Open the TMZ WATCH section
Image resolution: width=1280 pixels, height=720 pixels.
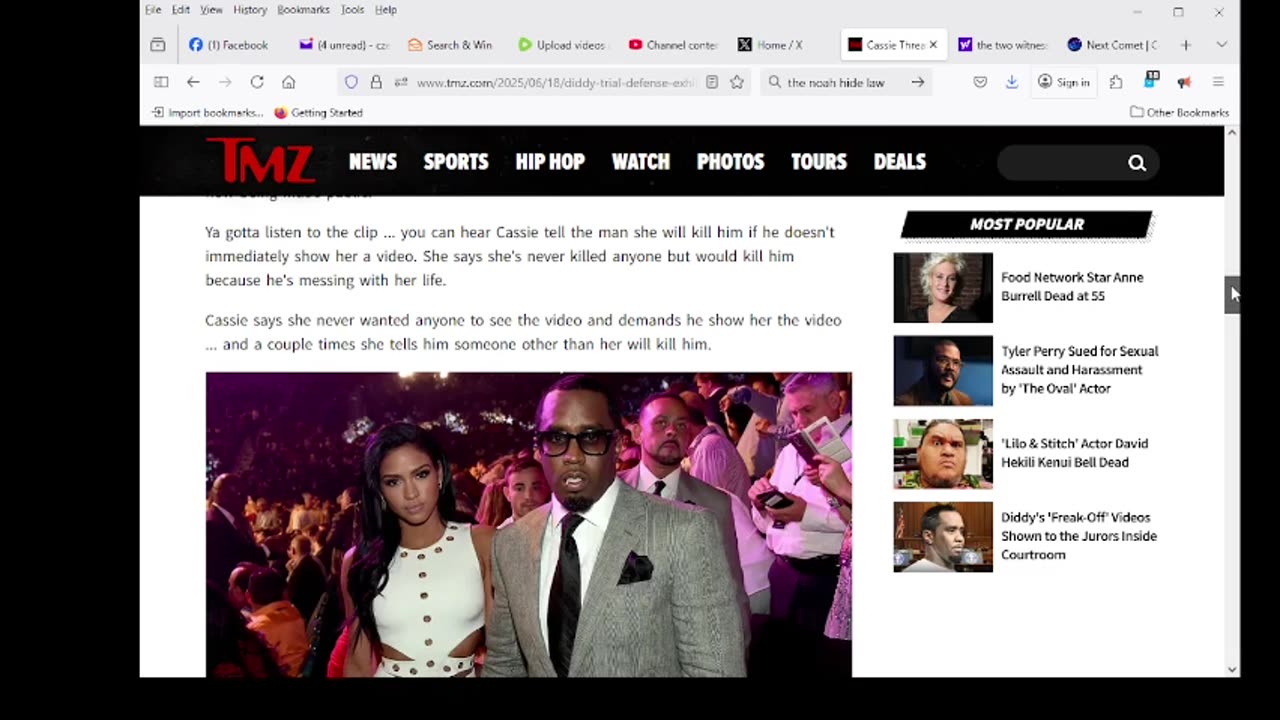point(641,162)
